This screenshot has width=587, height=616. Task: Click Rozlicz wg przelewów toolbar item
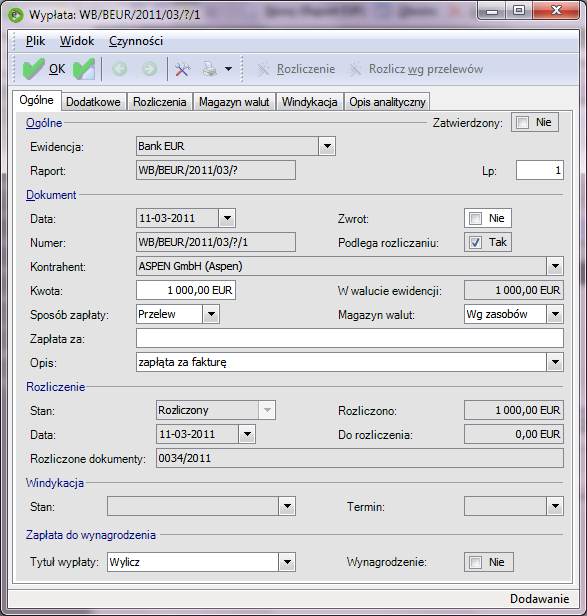tap(415, 69)
